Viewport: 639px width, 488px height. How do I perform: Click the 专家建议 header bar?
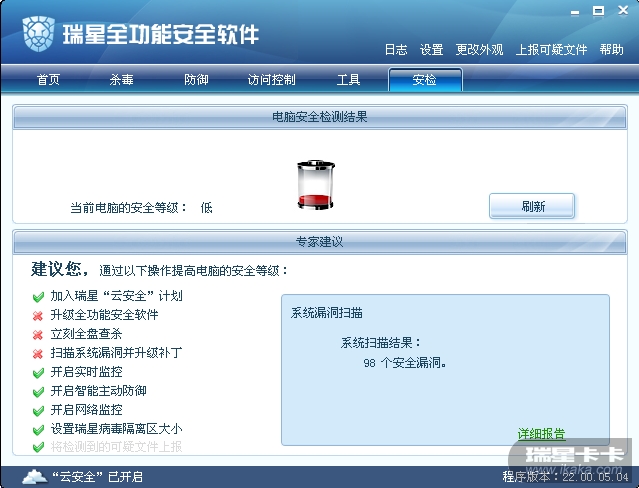tap(320, 242)
